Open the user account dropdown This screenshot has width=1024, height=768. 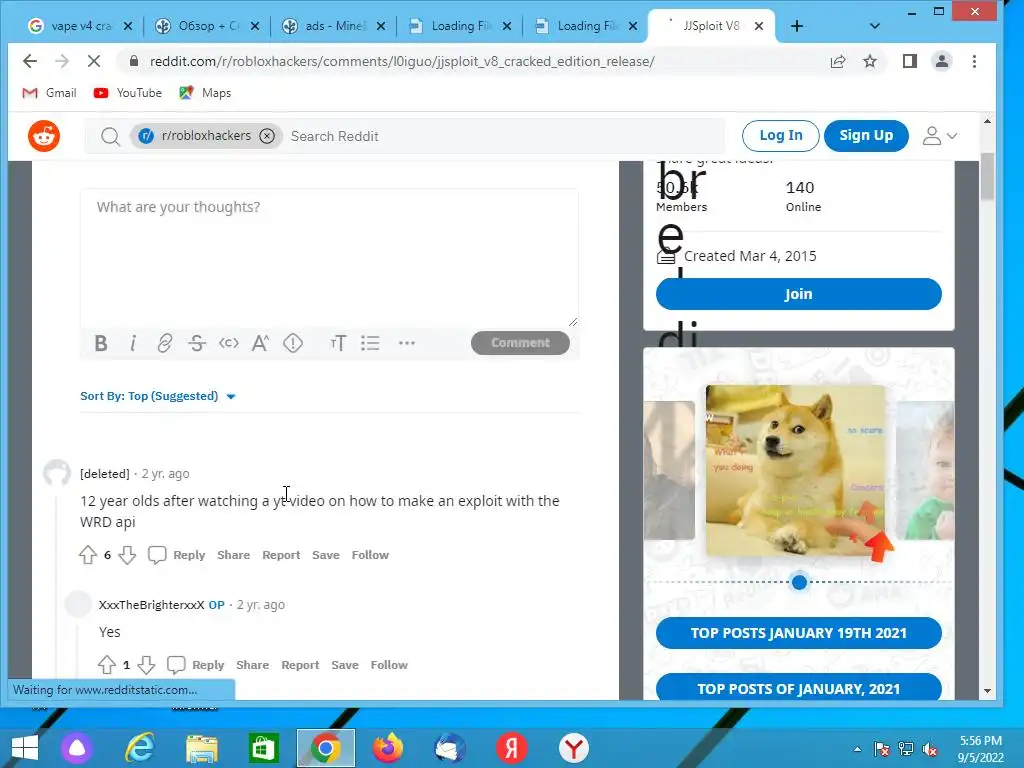940,136
